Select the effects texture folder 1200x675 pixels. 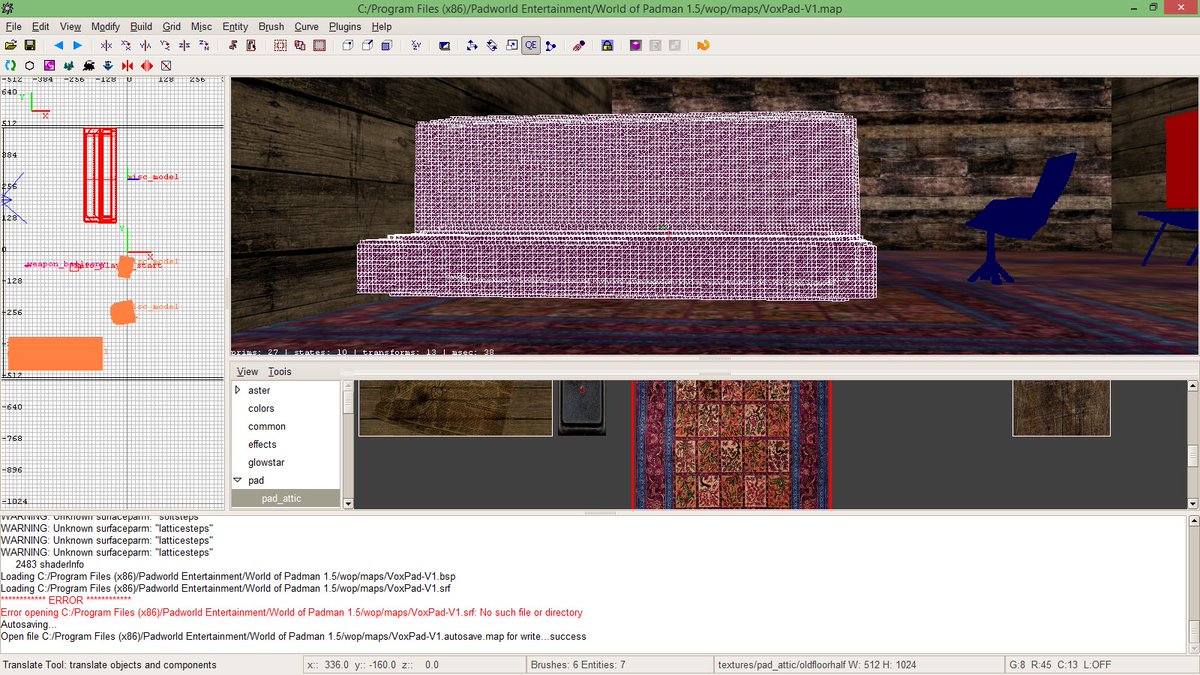(262, 444)
